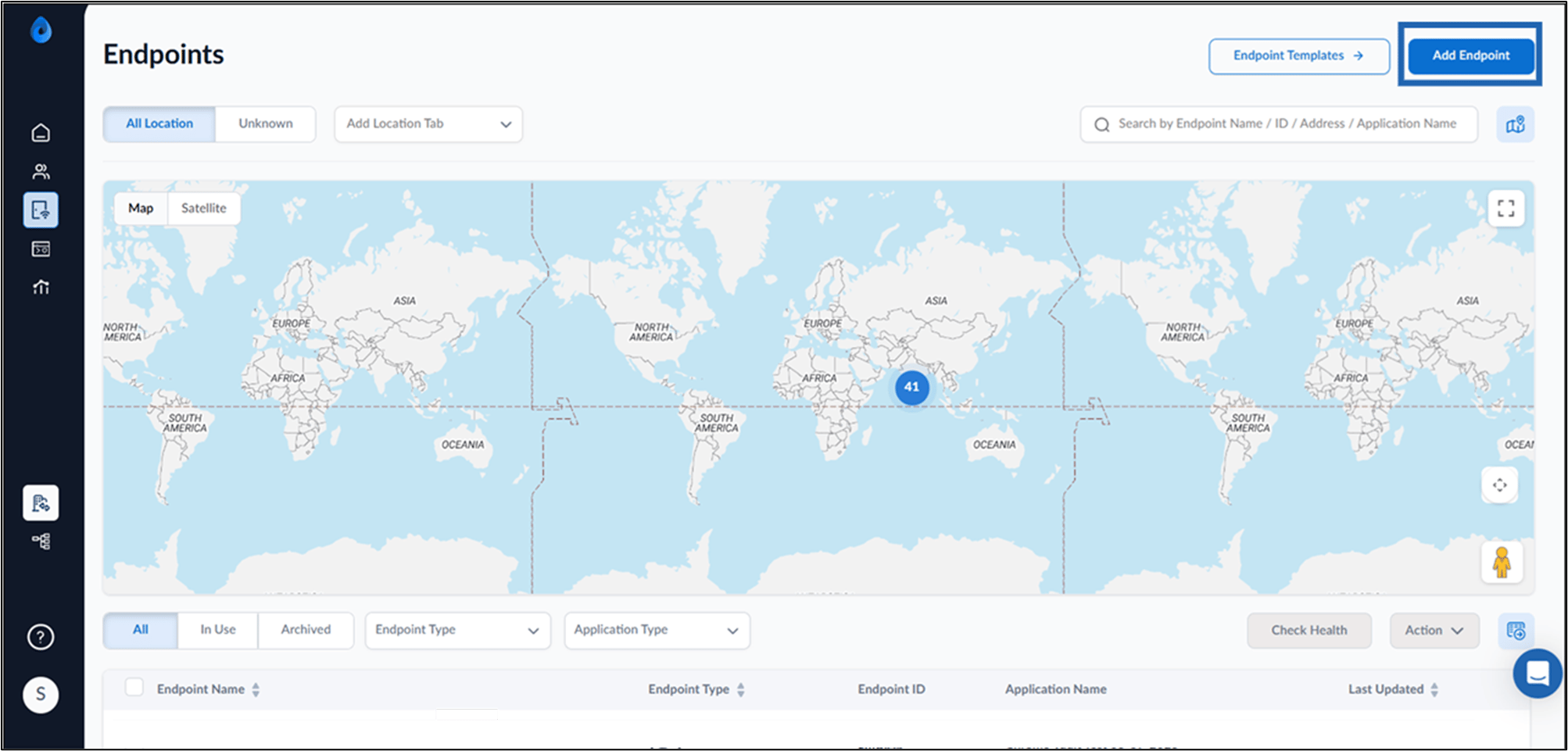The image size is (1568, 751).
Task: Click the Check Health button
Action: coord(1309,631)
